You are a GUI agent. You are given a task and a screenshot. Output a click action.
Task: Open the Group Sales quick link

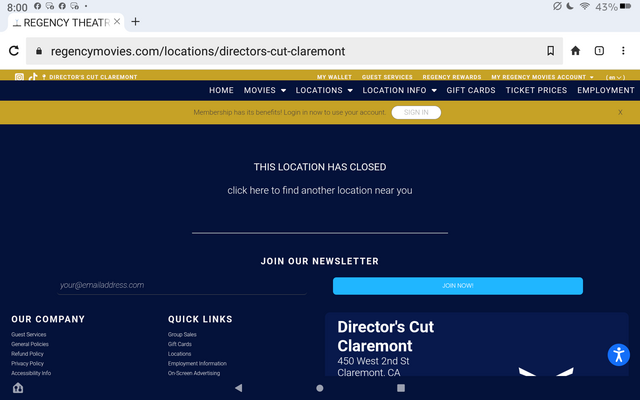(182, 334)
